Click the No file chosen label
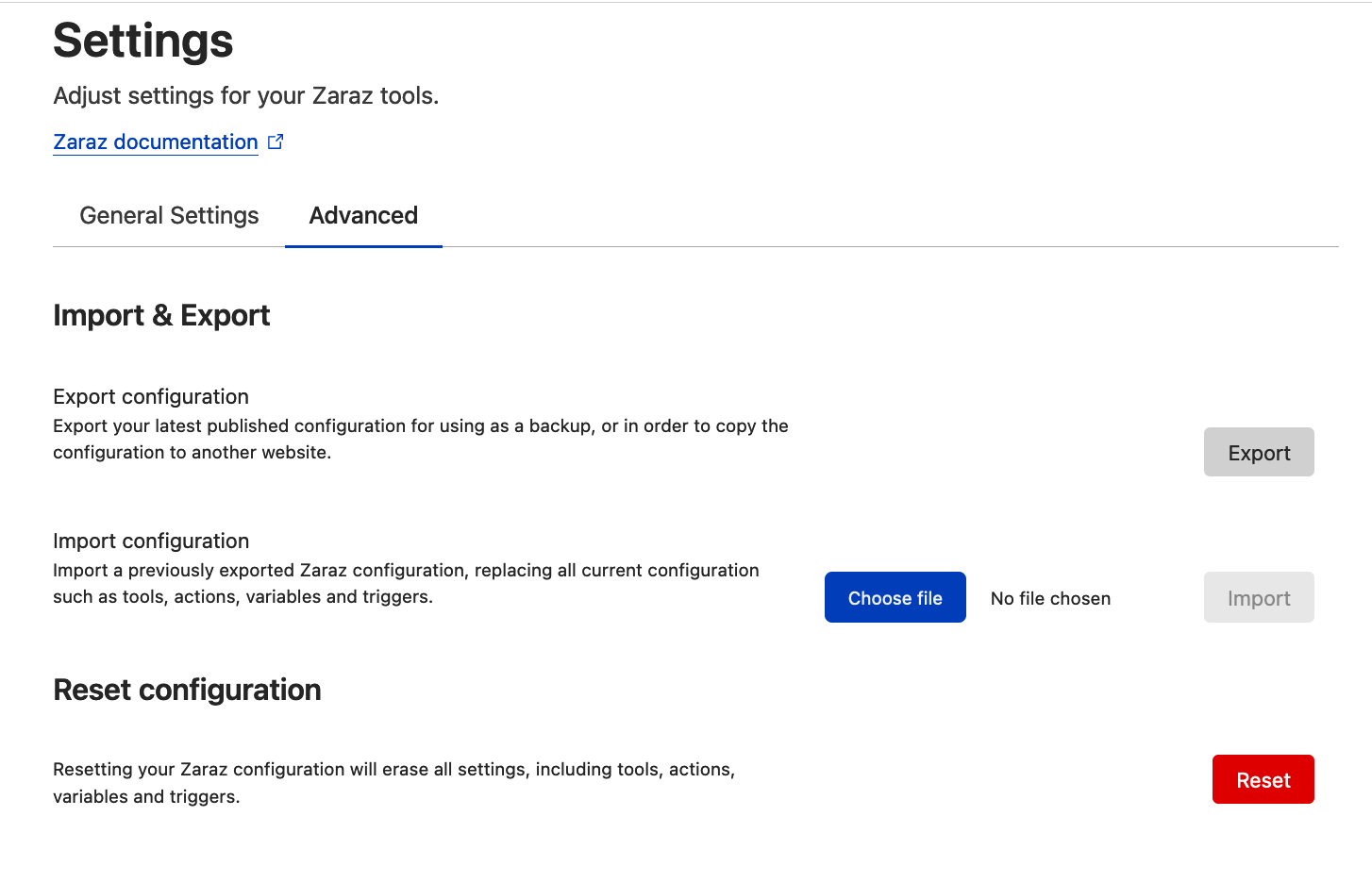This screenshot has width=1372, height=883. [1050, 598]
